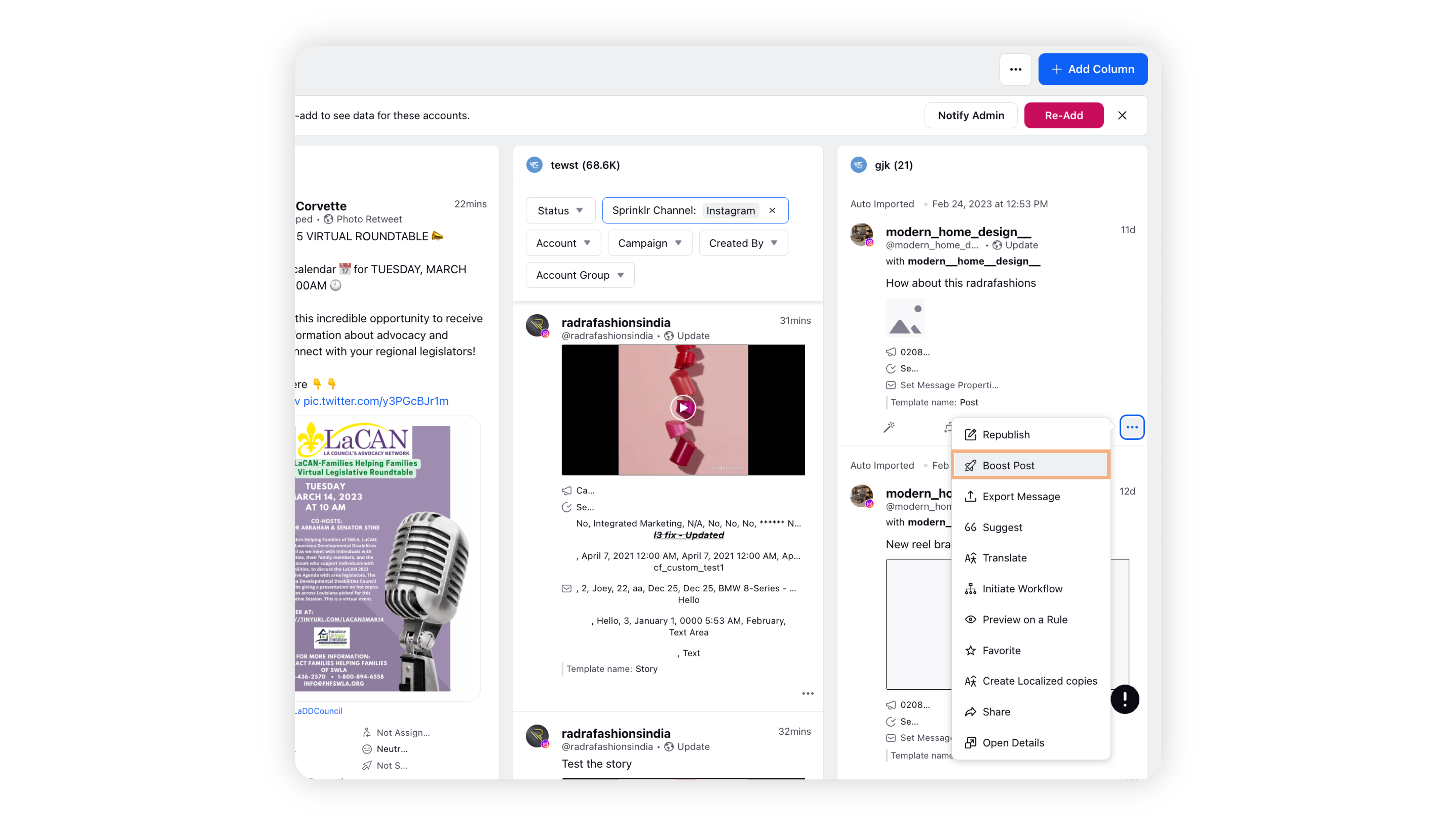The width and height of the screenshot is (1456, 825).
Task: Click '13 fix - Updated' strikethrough text
Action: tap(688, 535)
